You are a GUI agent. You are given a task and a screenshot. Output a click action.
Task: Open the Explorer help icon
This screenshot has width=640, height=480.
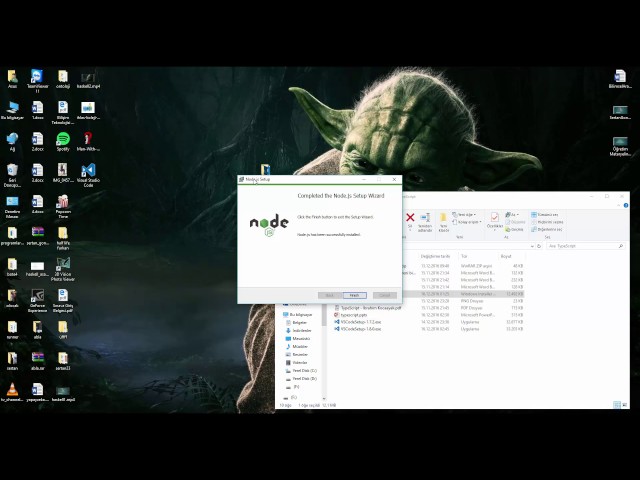click(x=626, y=205)
